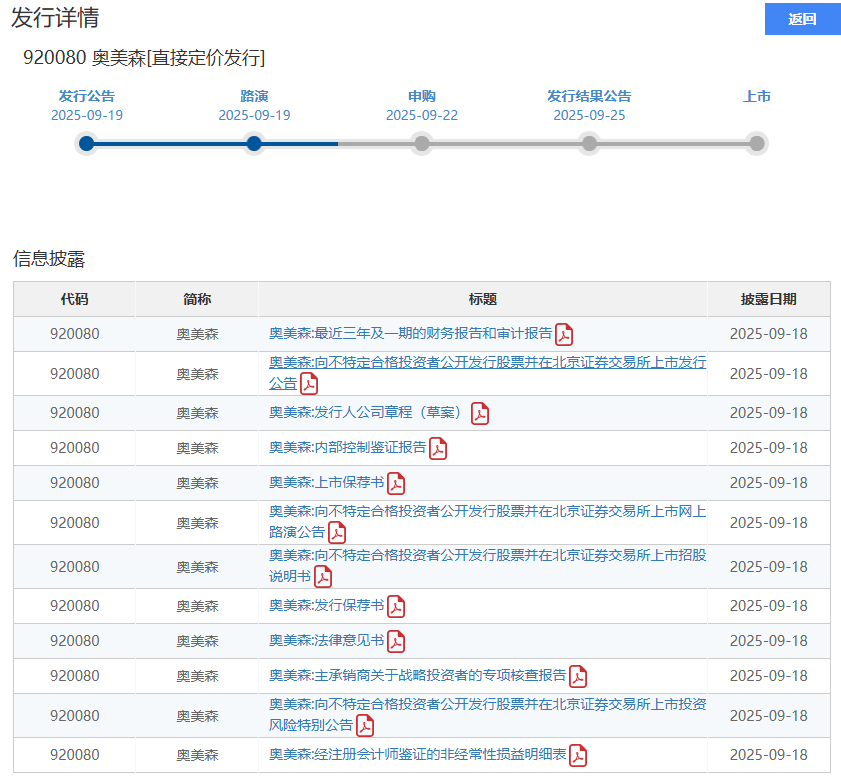This screenshot has width=841, height=783.
Task: Click the 发行结果公告 stage label
Action: [589, 97]
